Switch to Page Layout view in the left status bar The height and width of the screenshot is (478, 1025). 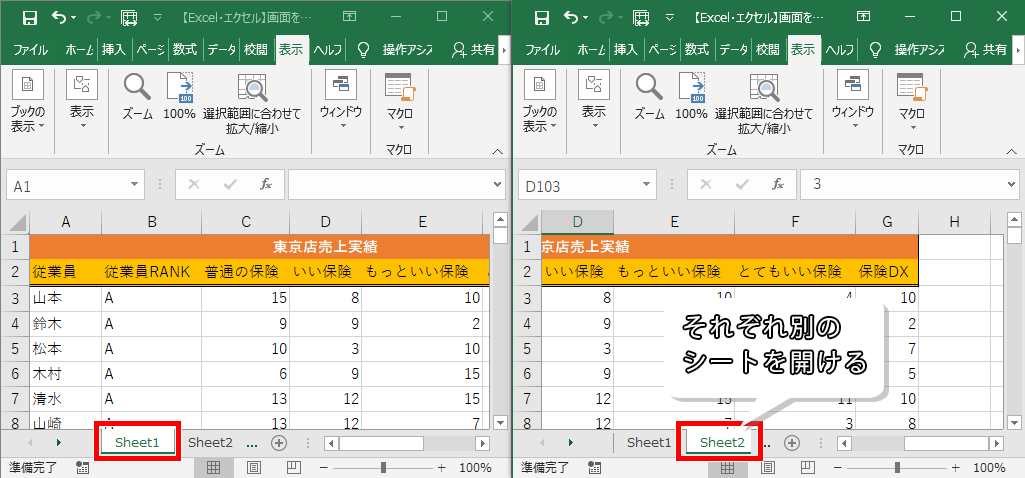253,467
